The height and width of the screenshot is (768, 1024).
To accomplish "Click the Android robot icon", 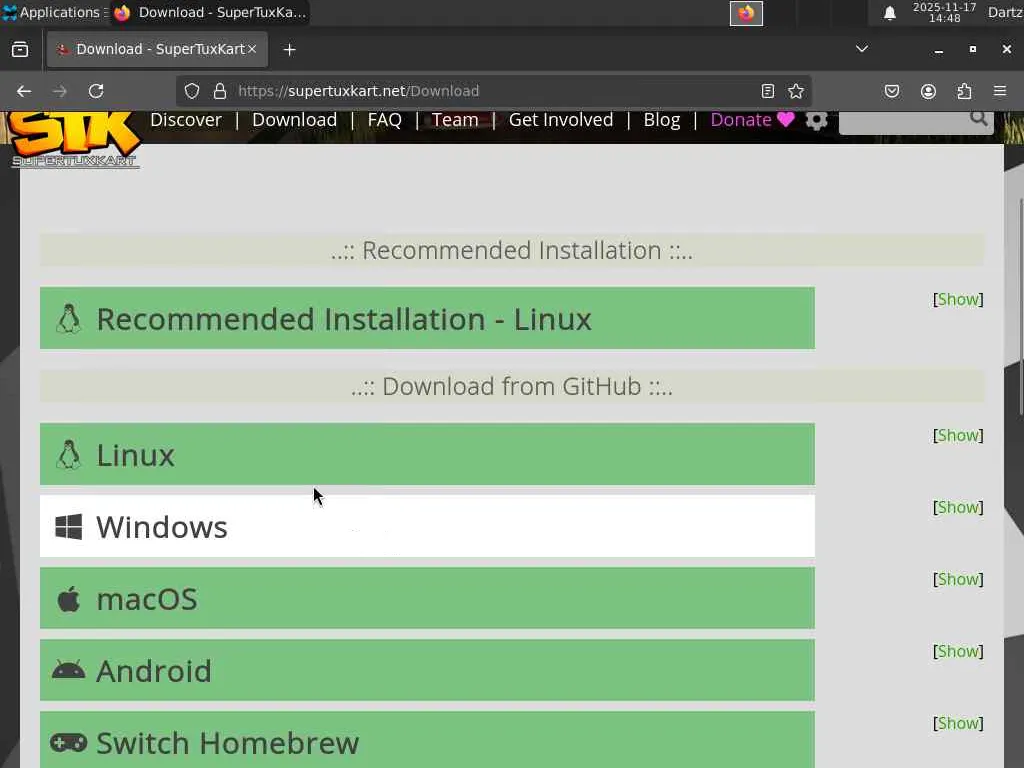I will [x=69, y=670].
